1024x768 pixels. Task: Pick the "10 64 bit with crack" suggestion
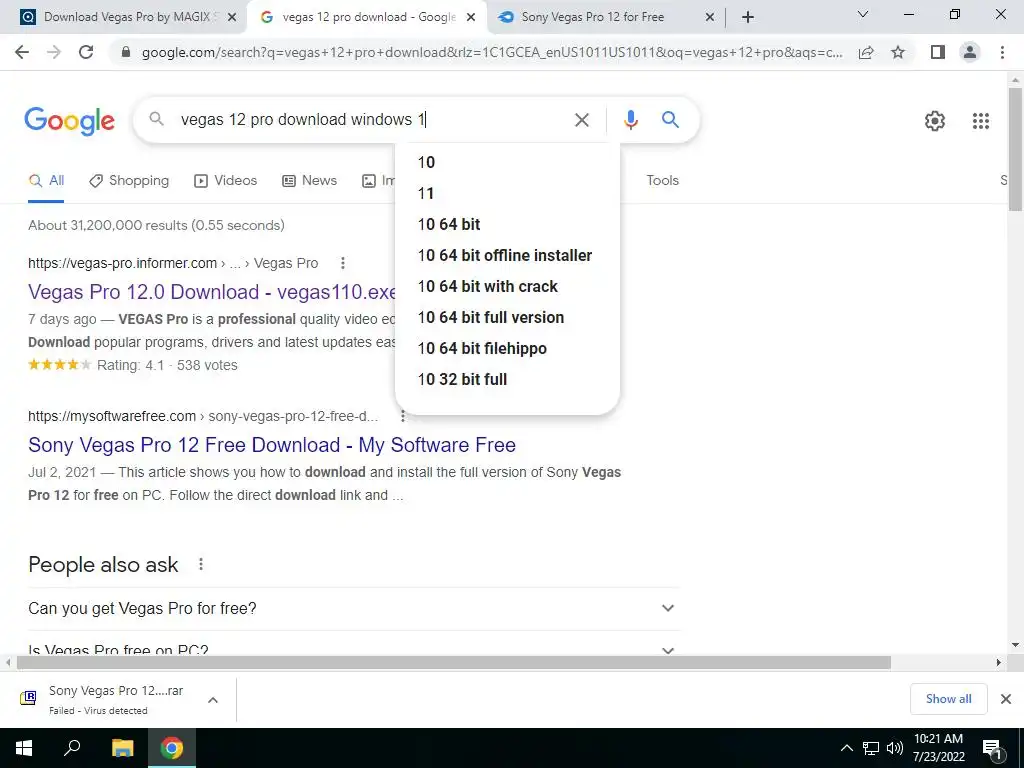507,287
